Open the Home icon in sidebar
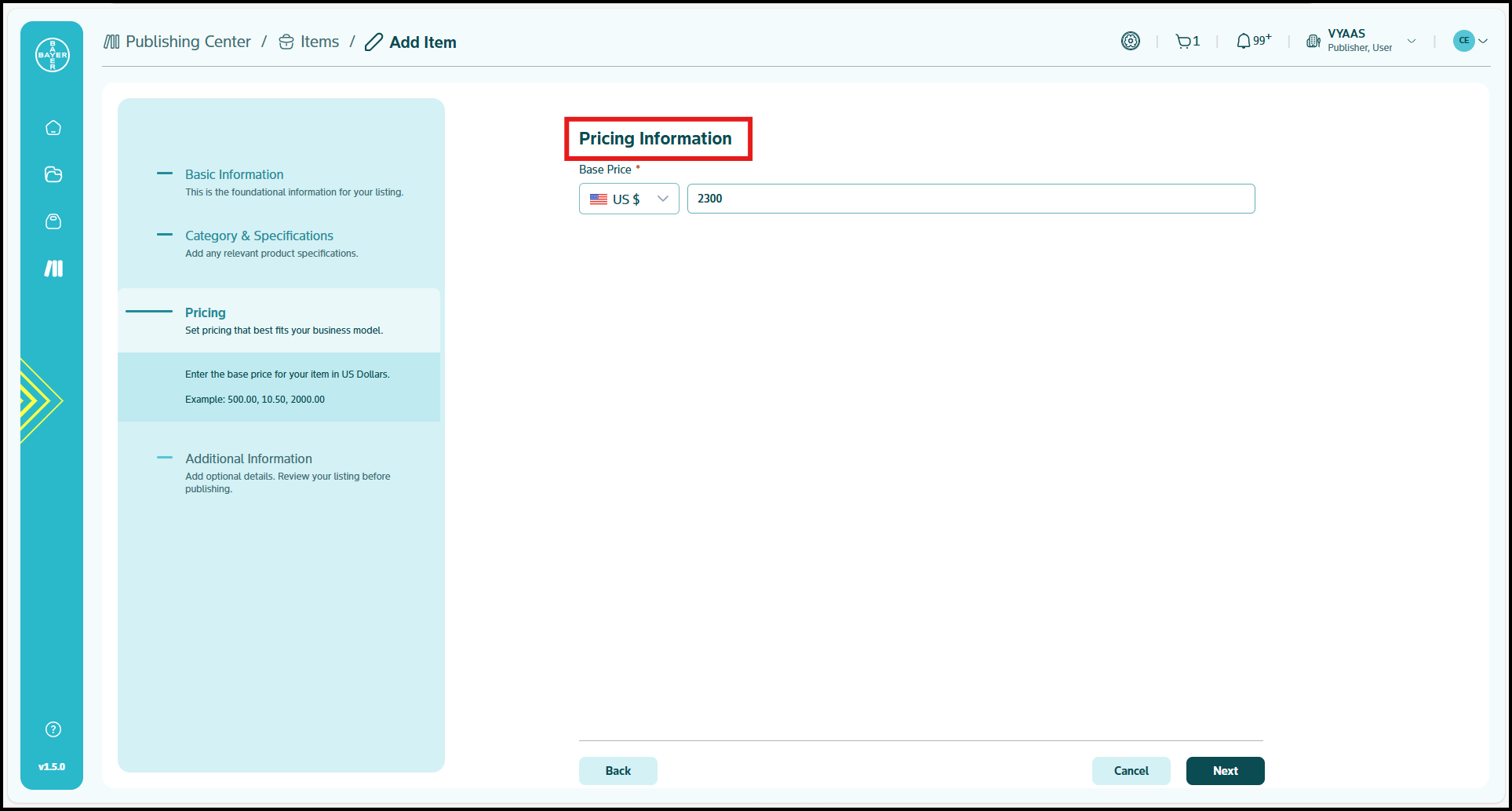Image resolution: width=1512 pixels, height=811 pixels. tap(53, 128)
